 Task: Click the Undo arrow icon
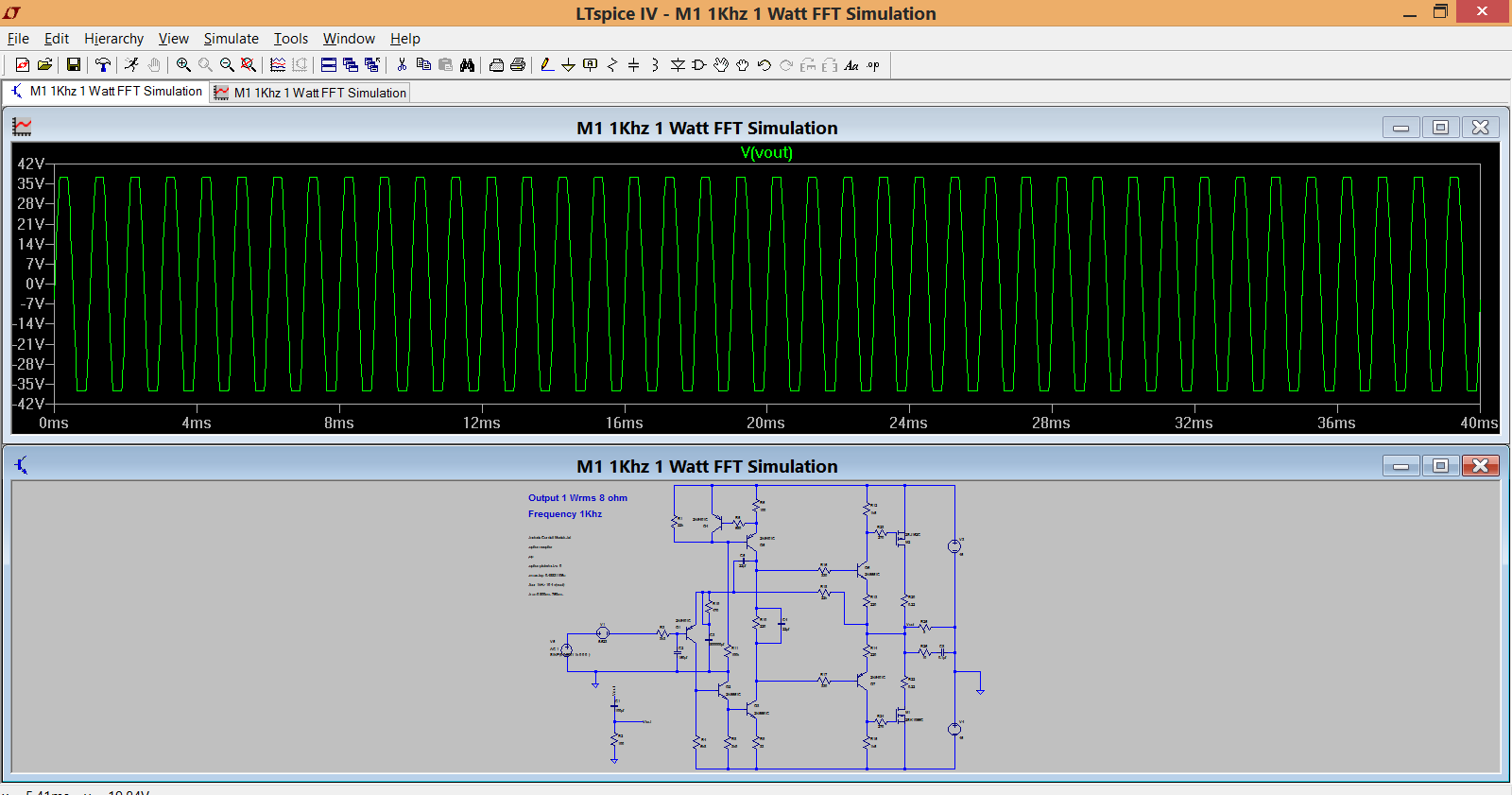tap(765, 64)
